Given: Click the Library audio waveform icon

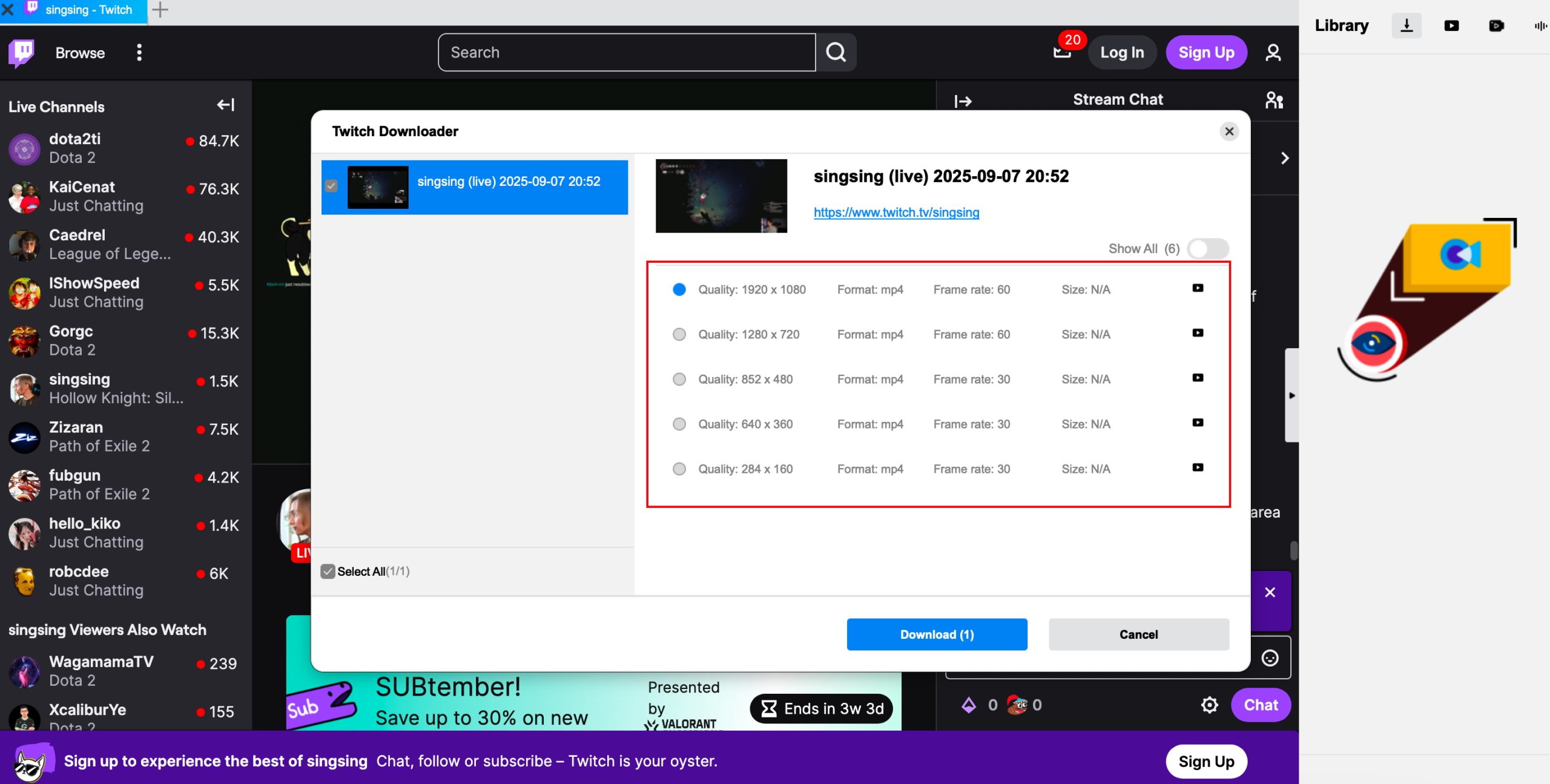Looking at the screenshot, I should click(x=1540, y=25).
